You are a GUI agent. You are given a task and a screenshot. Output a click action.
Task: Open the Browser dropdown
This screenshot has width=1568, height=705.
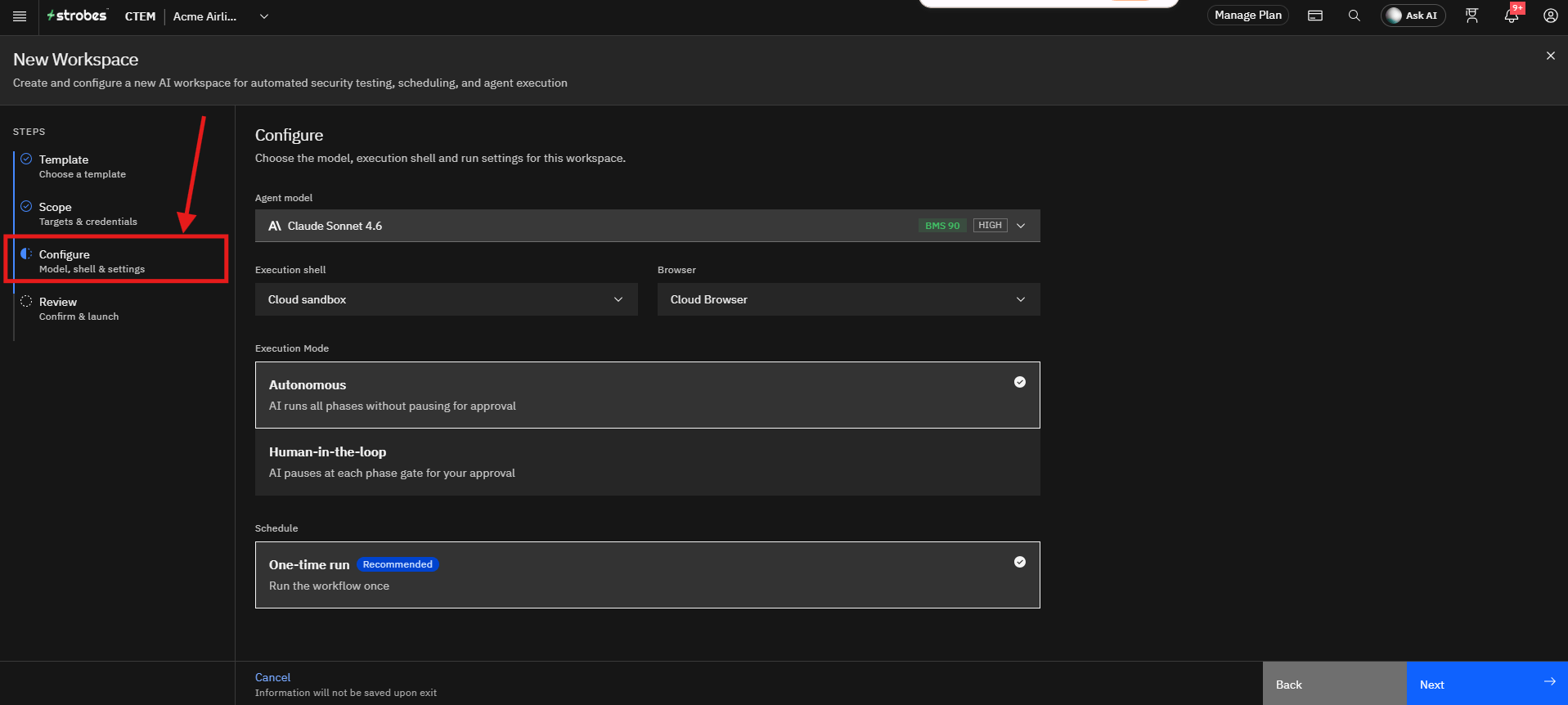tap(848, 299)
